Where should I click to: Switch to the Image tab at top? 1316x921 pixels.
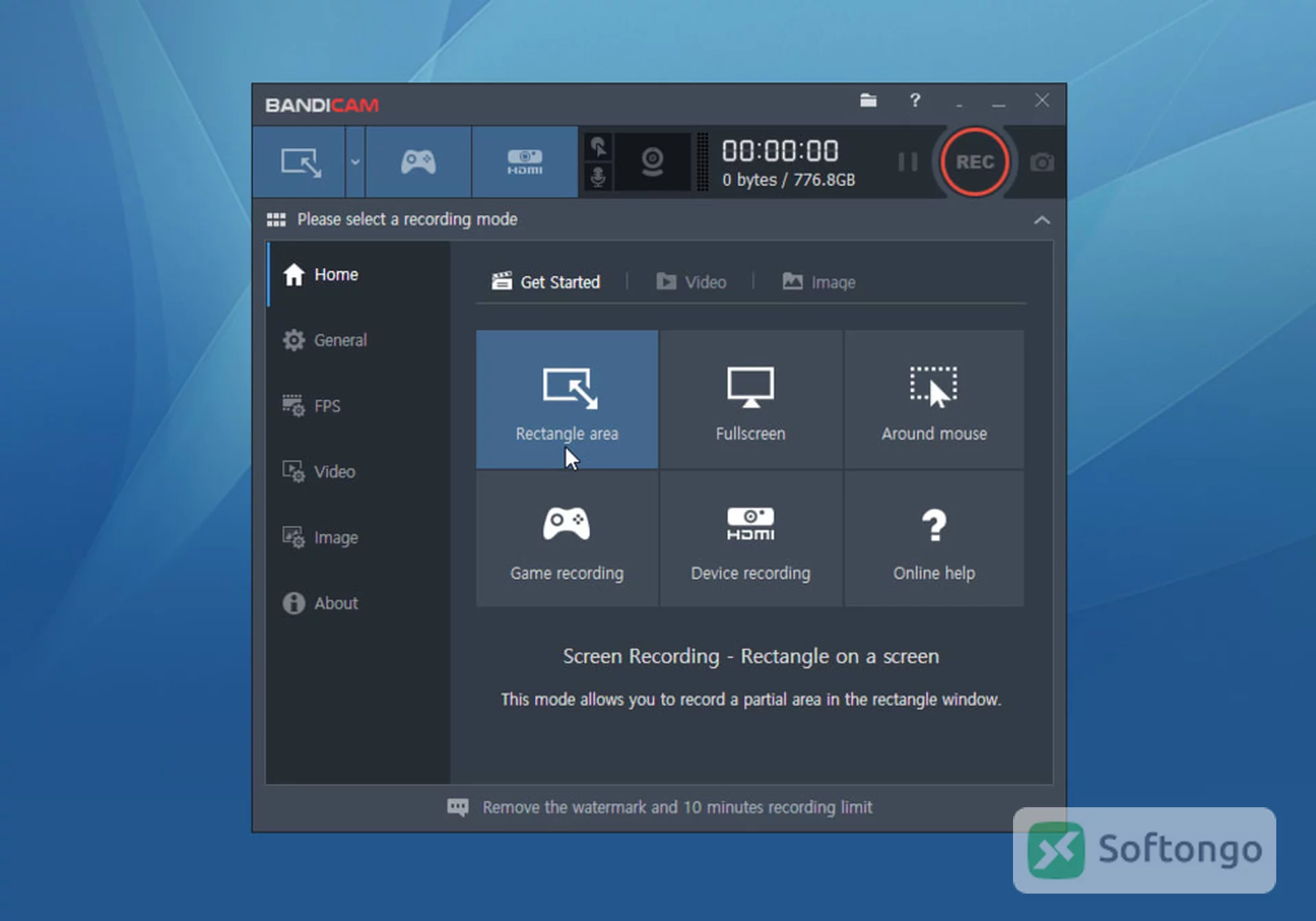[x=819, y=282]
